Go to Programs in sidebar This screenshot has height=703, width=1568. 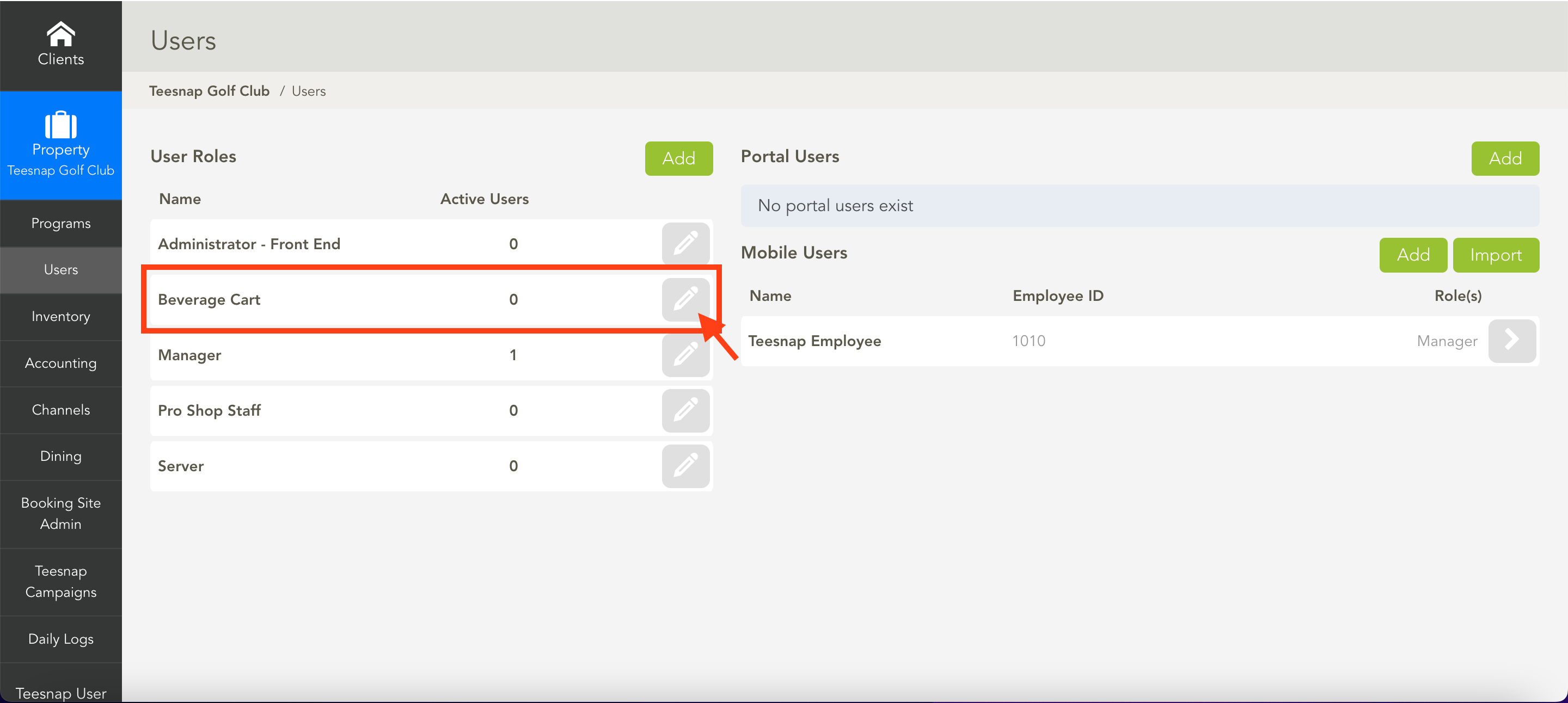point(61,223)
